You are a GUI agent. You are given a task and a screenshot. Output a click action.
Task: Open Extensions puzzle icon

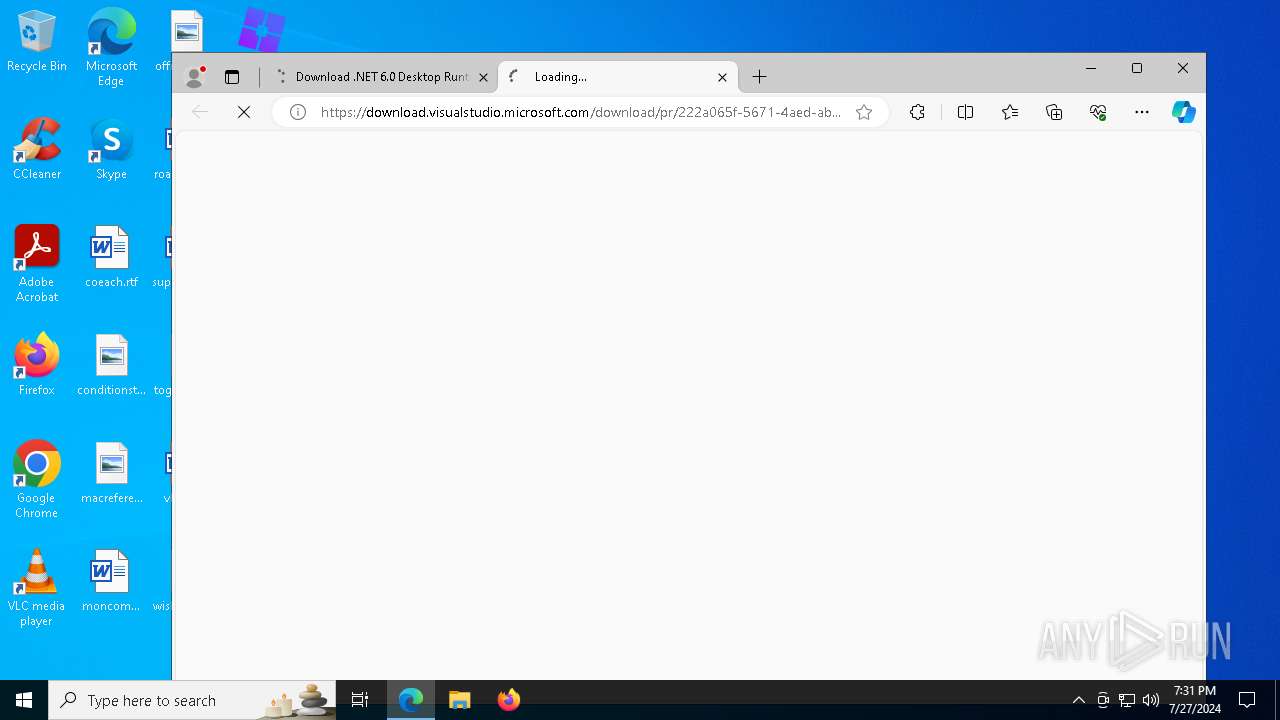click(917, 112)
